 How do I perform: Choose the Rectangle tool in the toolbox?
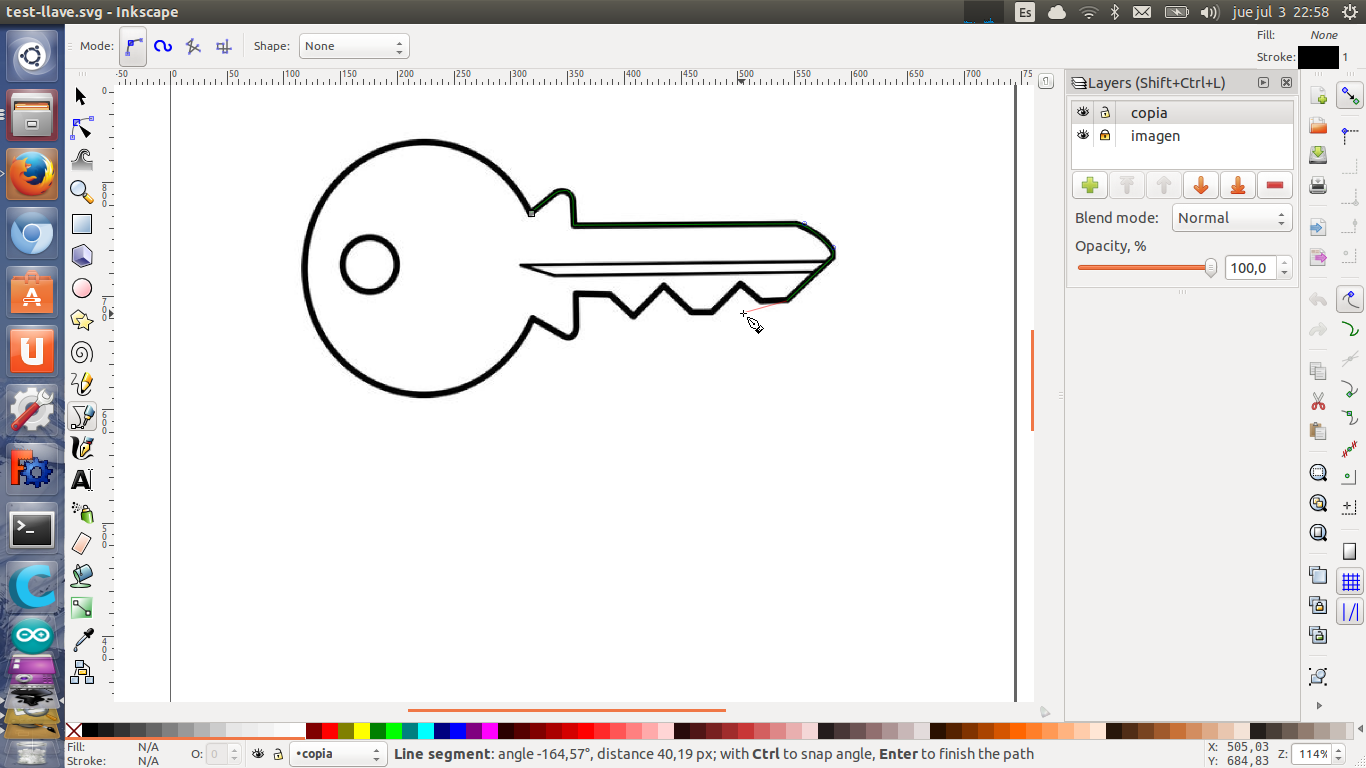81,224
